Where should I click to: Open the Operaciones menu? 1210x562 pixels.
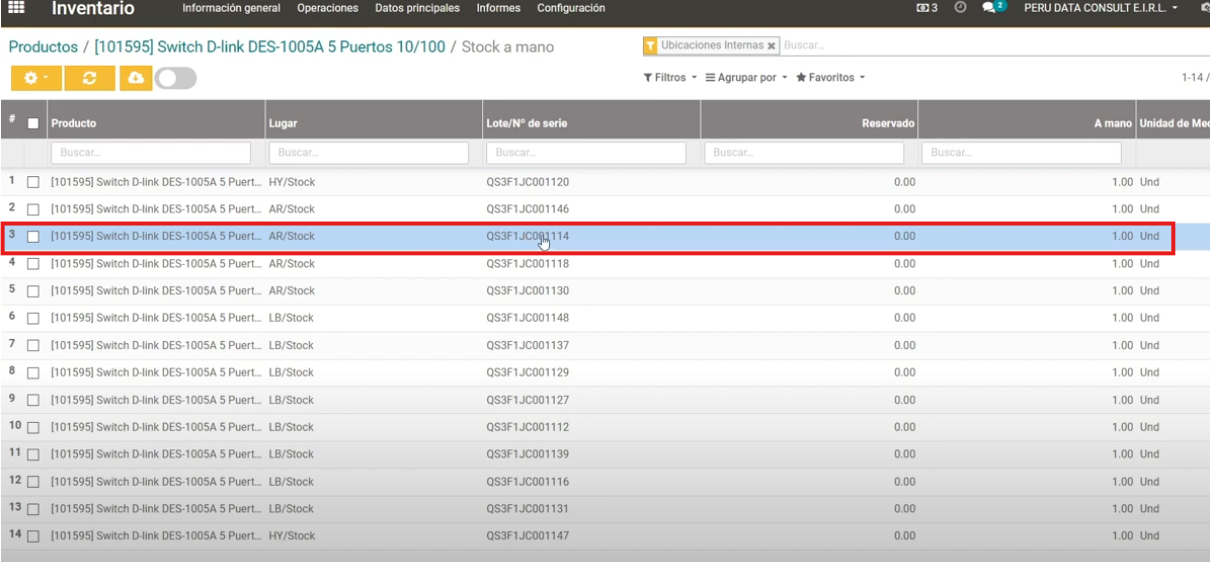click(327, 8)
